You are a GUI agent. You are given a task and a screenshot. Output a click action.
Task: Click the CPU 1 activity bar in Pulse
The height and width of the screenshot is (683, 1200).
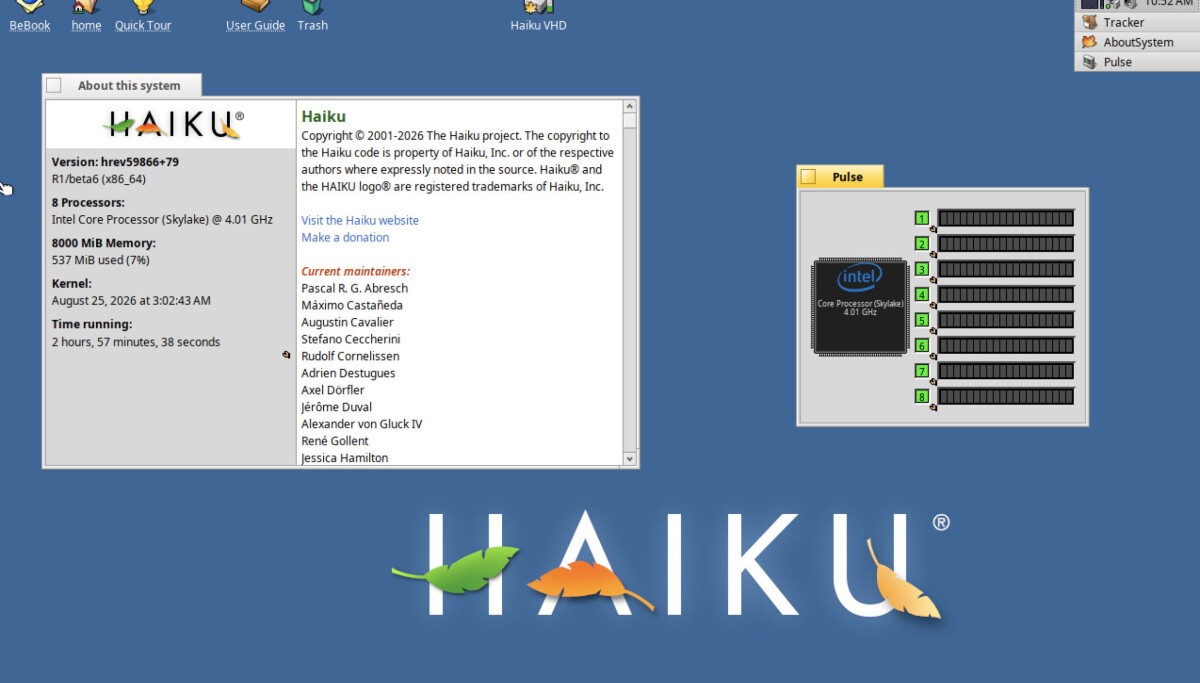click(x=1005, y=218)
